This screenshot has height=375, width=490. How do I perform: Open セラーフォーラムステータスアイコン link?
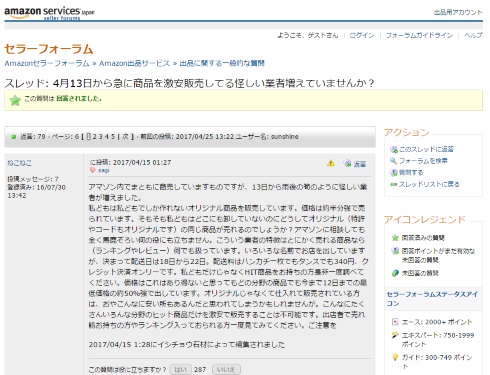pyautogui.click(x=432, y=299)
